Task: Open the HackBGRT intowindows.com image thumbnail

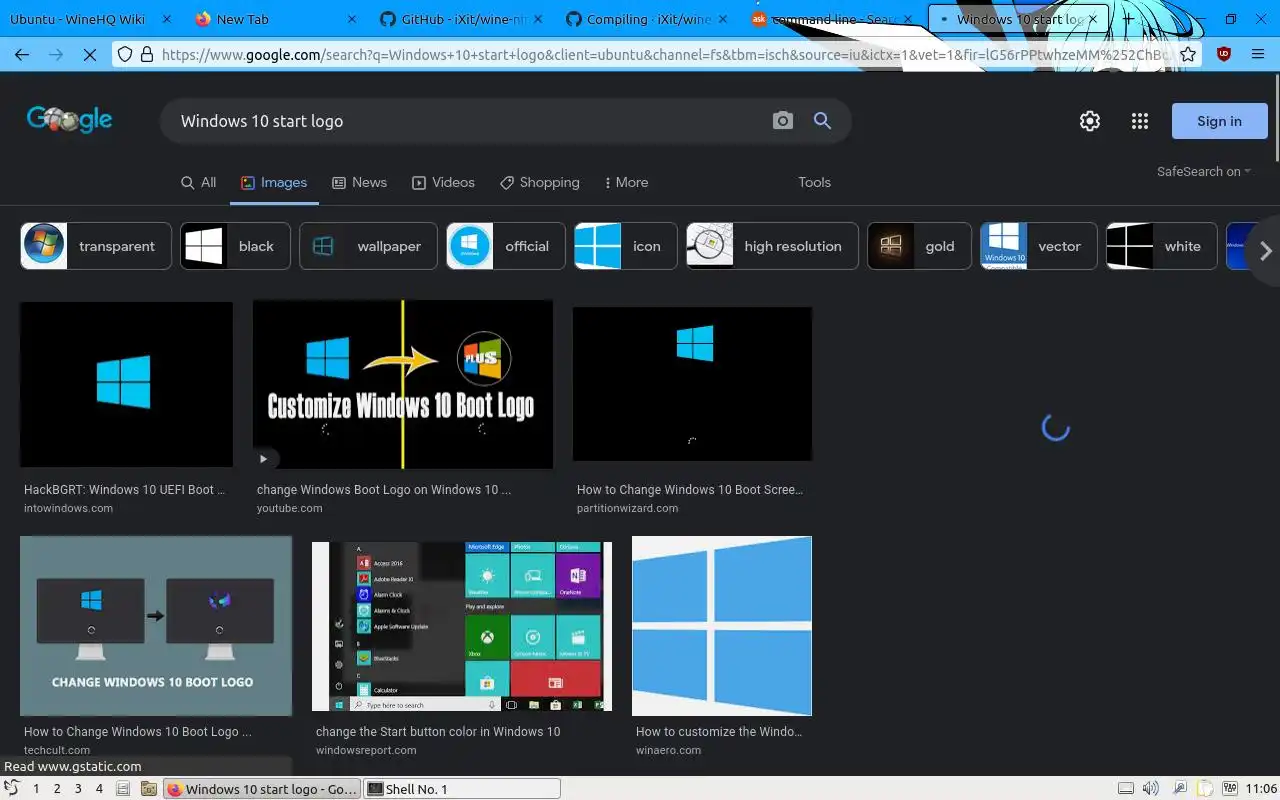Action: 126,384
